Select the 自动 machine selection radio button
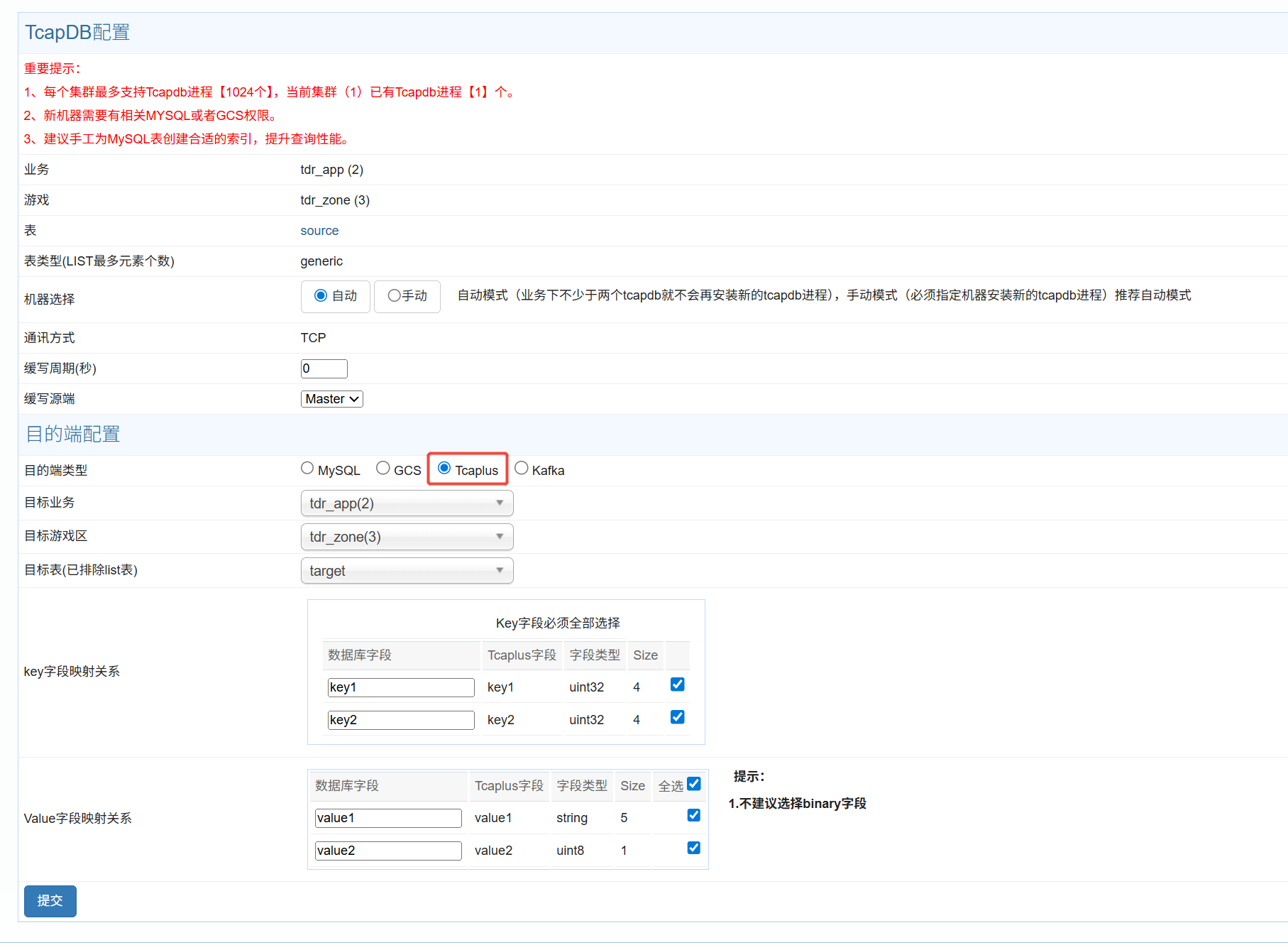 [x=321, y=296]
